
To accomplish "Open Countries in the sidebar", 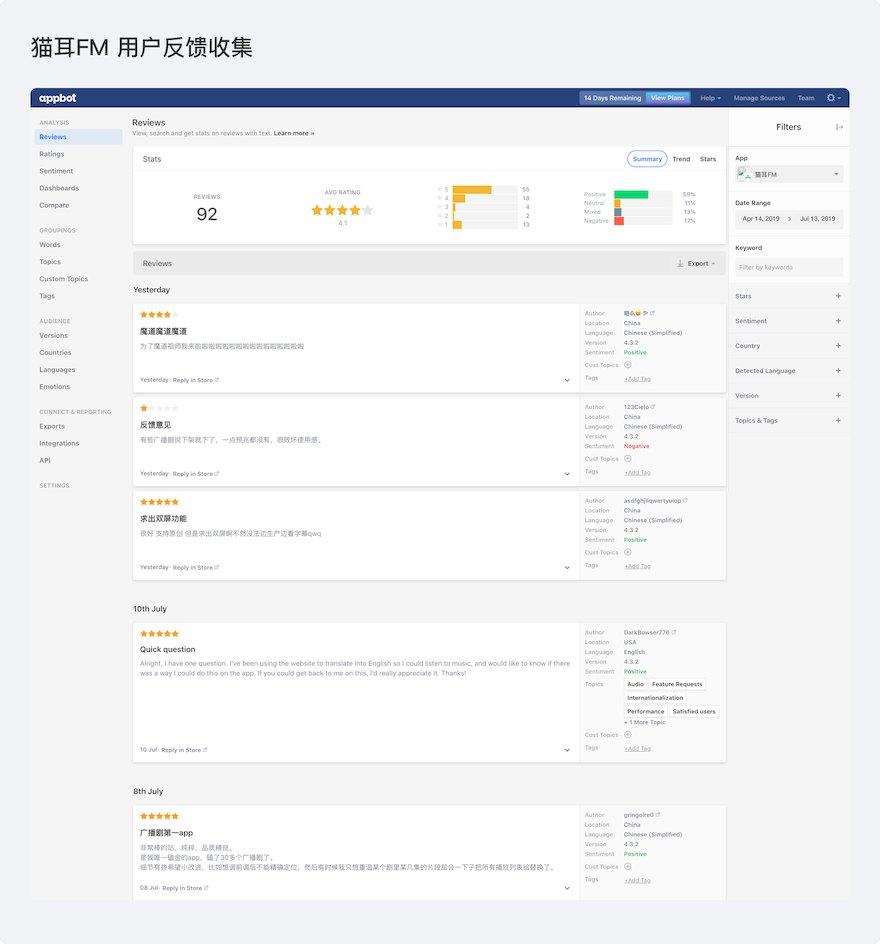I will (x=55, y=353).
